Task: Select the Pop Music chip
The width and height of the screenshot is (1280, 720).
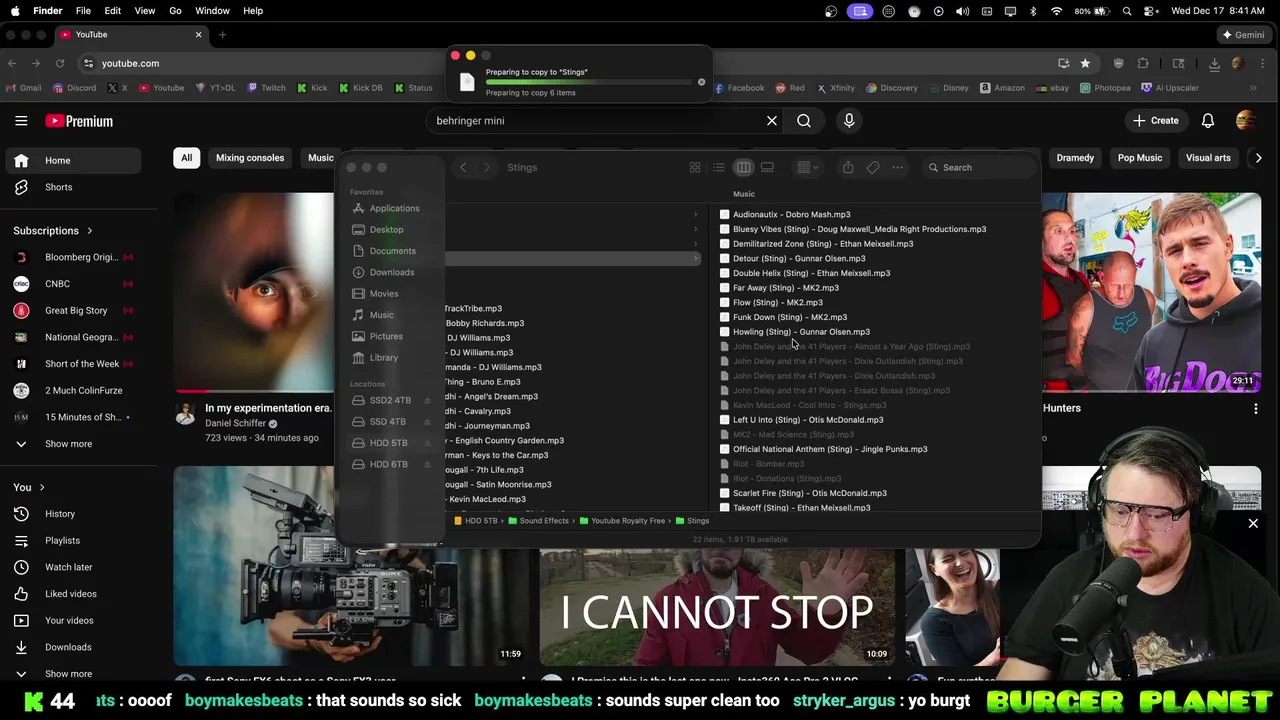Action: 1140,158
